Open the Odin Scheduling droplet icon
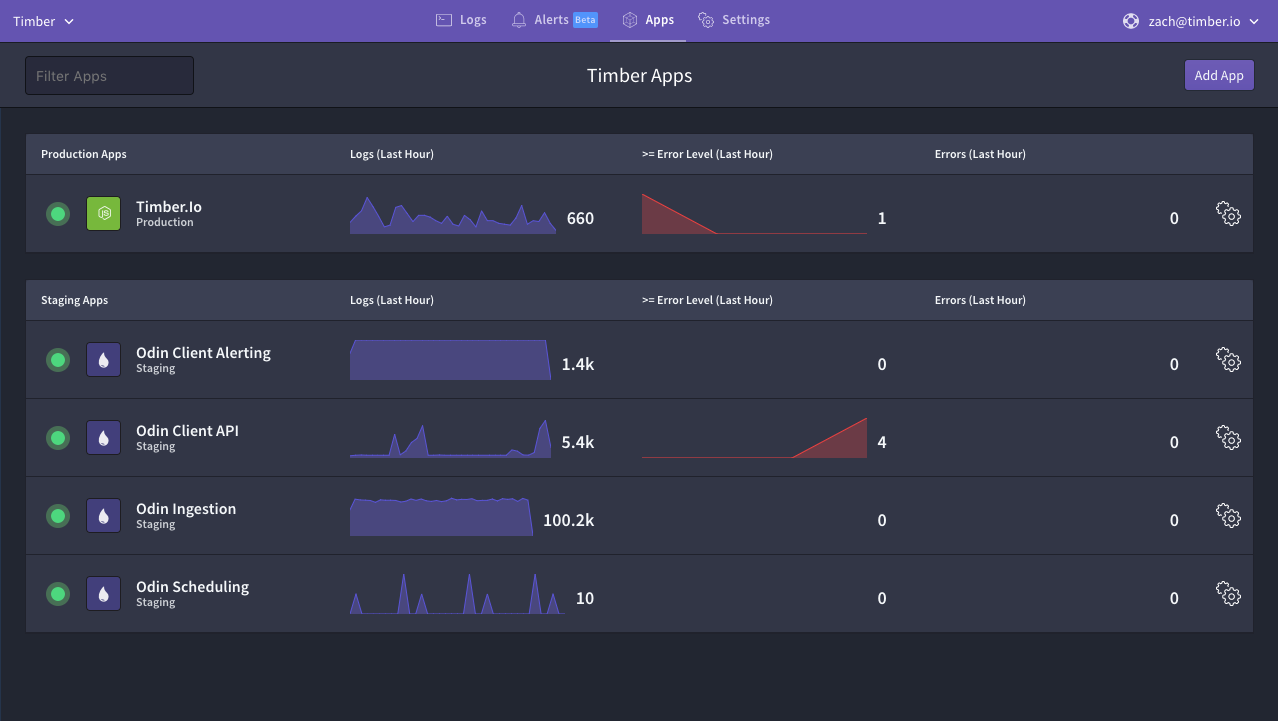This screenshot has height=721, width=1278. [x=103, y=593]
